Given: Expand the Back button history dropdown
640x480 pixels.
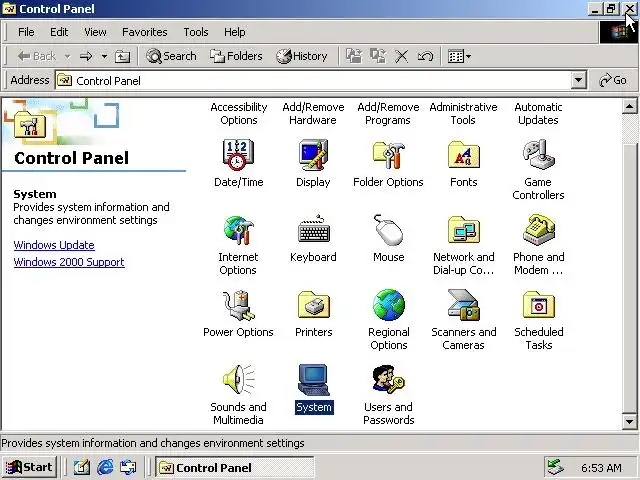Looking at the screenshot, I should (x=67, y=56).
